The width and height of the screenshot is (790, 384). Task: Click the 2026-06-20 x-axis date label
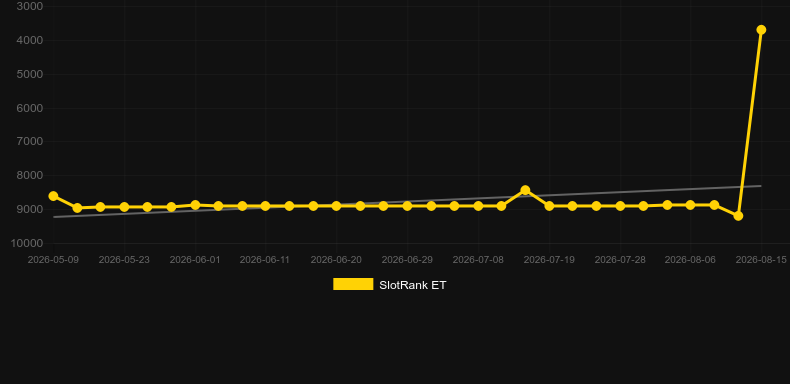tap(336, 260)
